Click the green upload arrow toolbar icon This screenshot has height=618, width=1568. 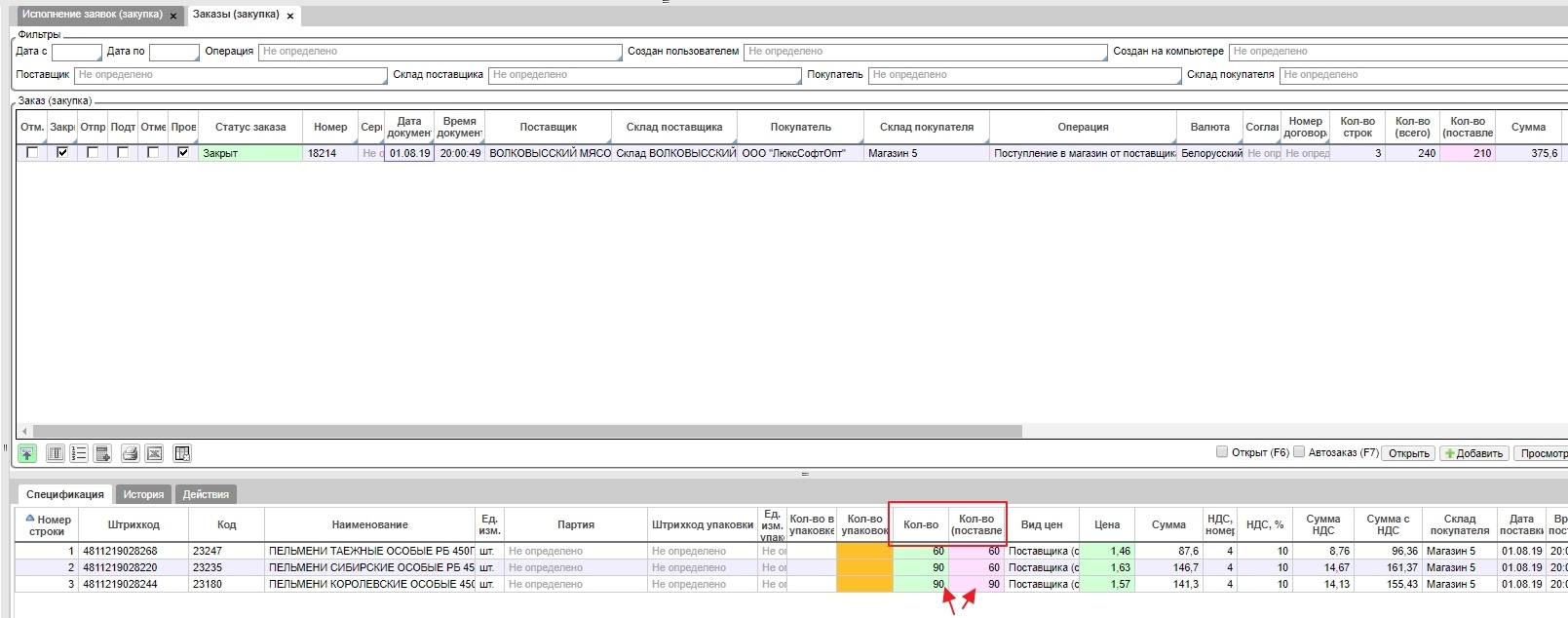coord(27,453)
